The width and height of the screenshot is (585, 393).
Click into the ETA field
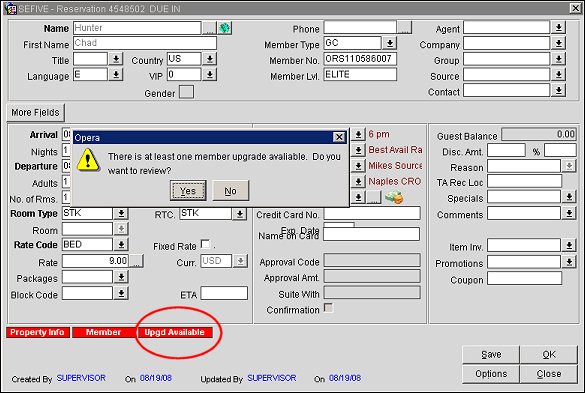click(x=224, y=293)
